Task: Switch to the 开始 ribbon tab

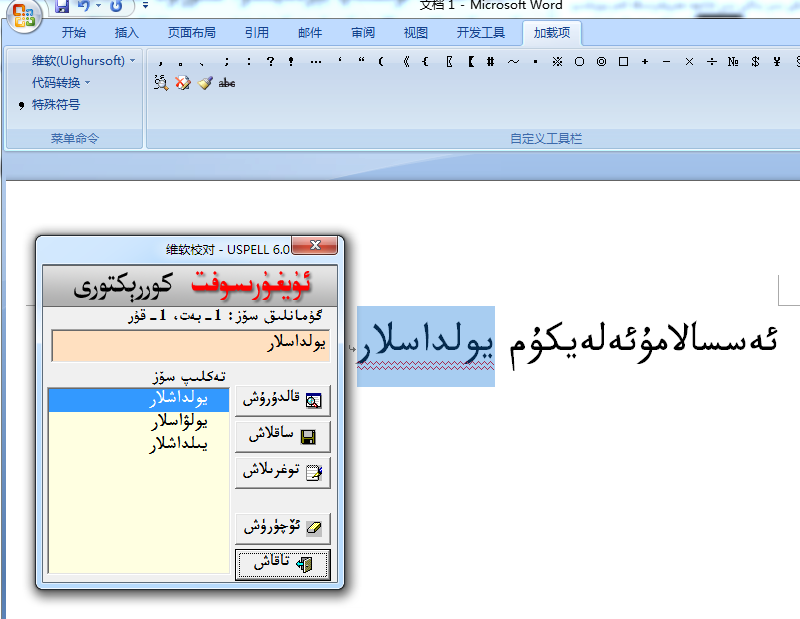Action: (74, 33)
